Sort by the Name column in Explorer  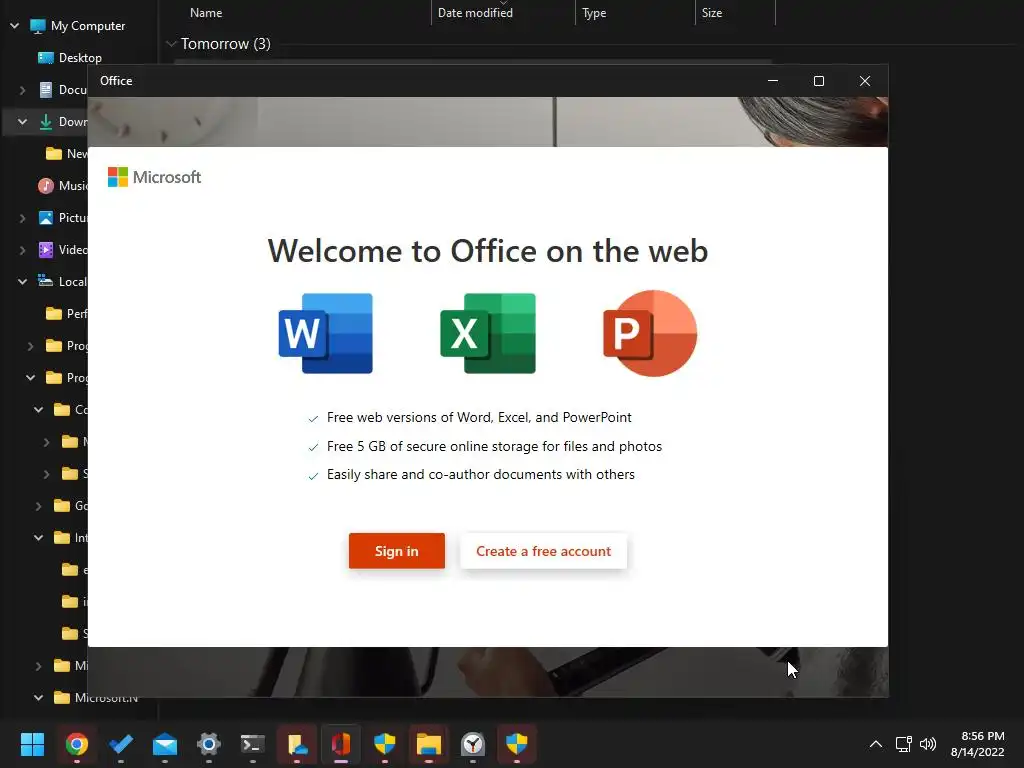(x=206, y=12)
